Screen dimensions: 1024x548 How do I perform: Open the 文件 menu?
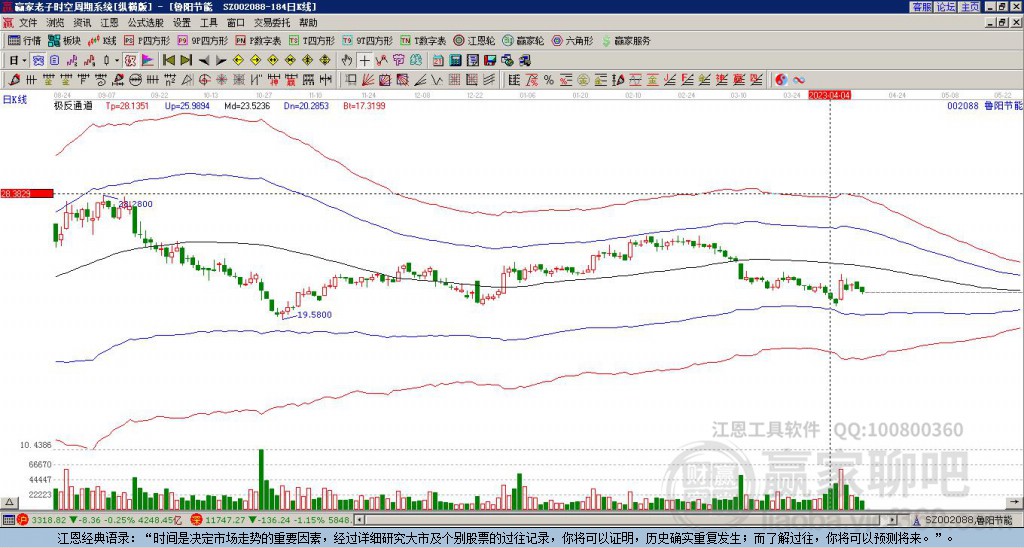(28, 23)
